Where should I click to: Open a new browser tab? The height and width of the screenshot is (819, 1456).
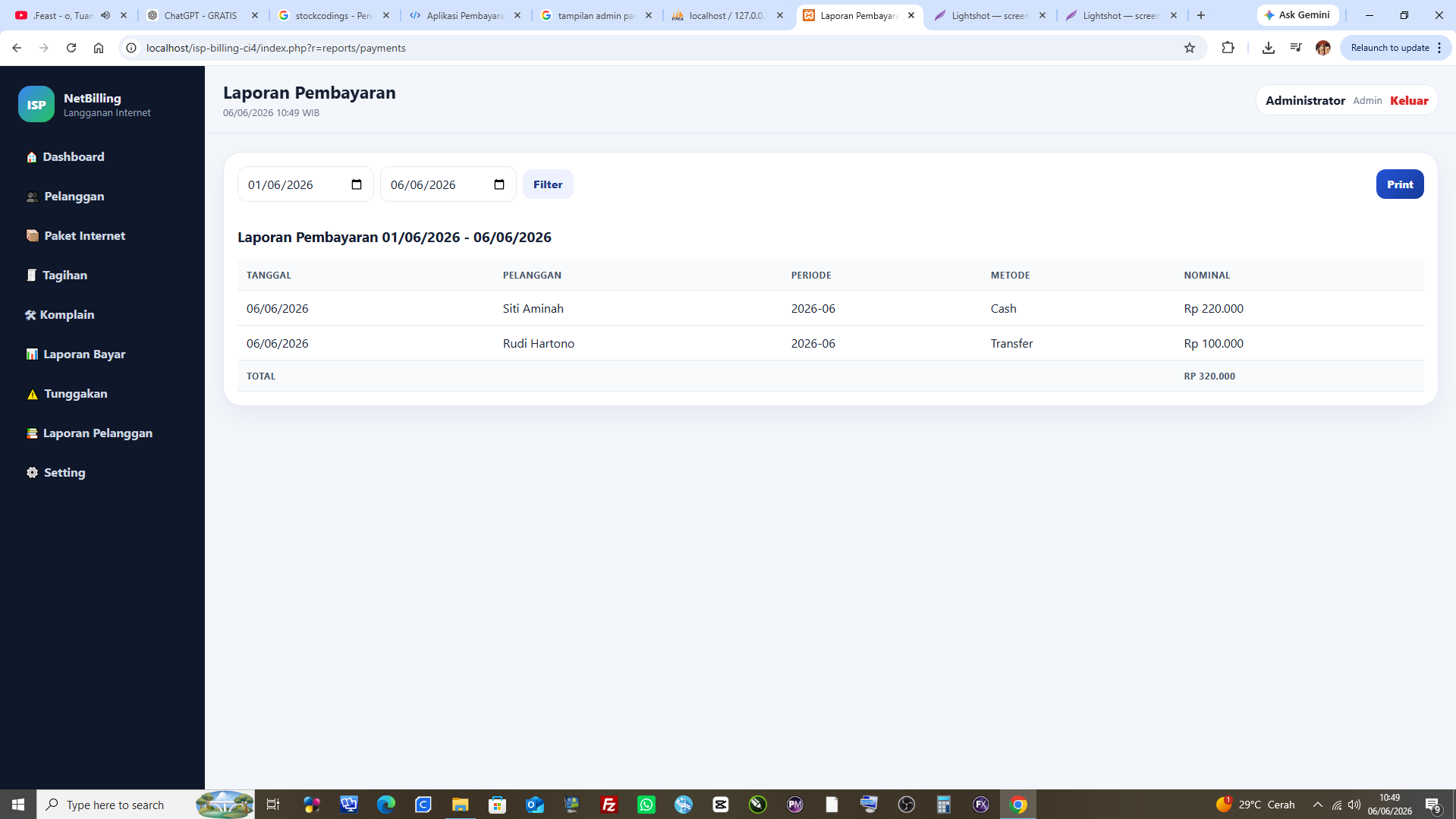[1201, 15]
